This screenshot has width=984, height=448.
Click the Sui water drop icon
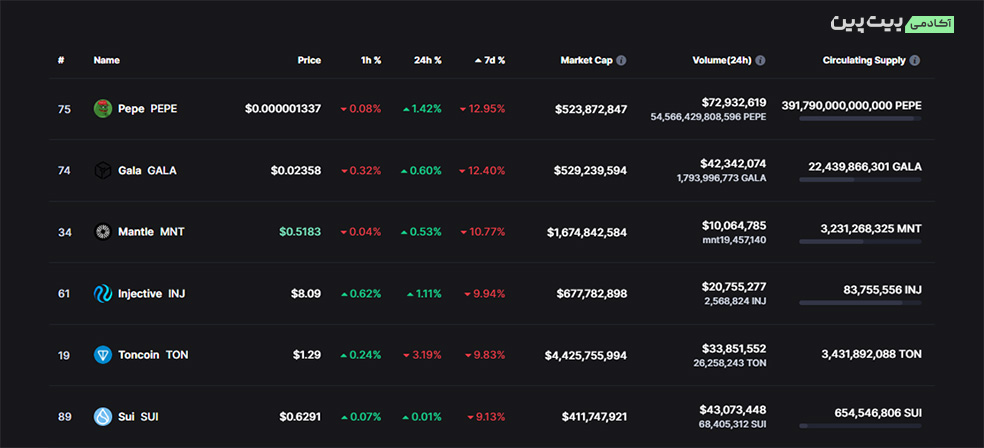(102, 416)
